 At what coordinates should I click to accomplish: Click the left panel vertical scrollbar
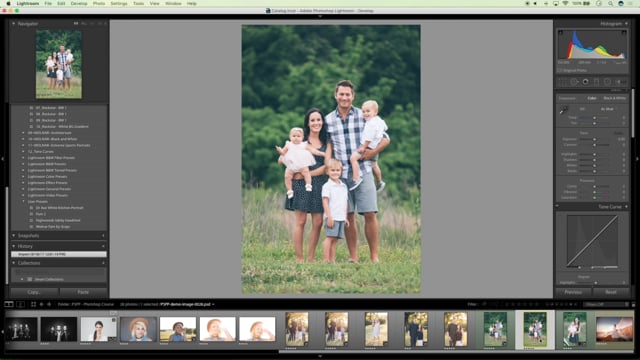point(7,235)
